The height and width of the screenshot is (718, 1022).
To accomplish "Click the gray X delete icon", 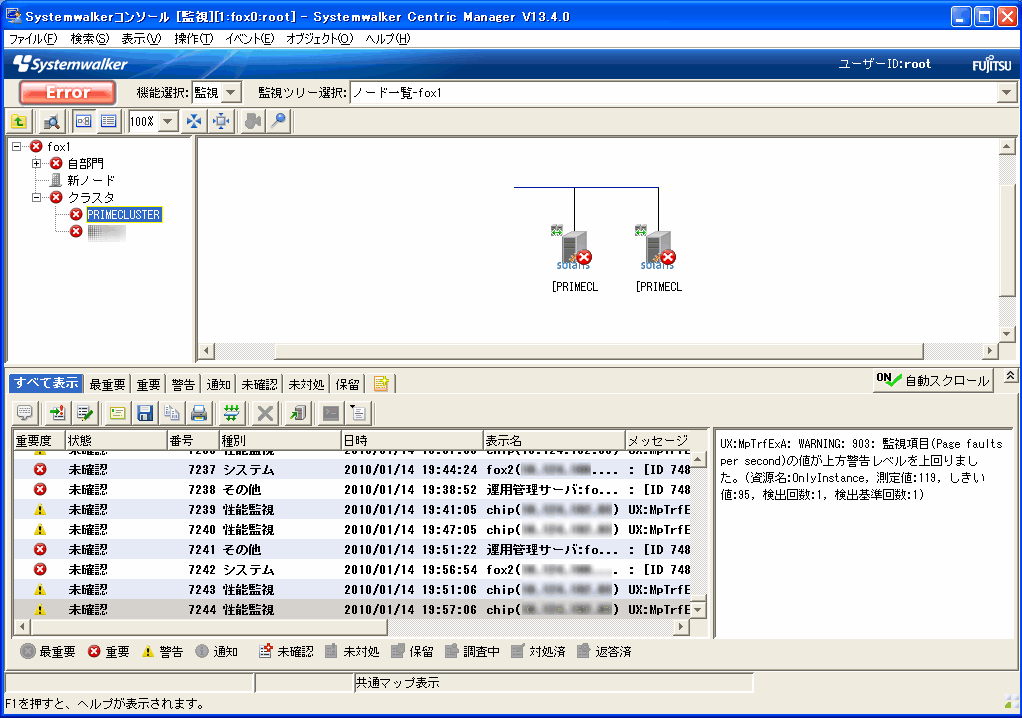I will click(265, 413).
